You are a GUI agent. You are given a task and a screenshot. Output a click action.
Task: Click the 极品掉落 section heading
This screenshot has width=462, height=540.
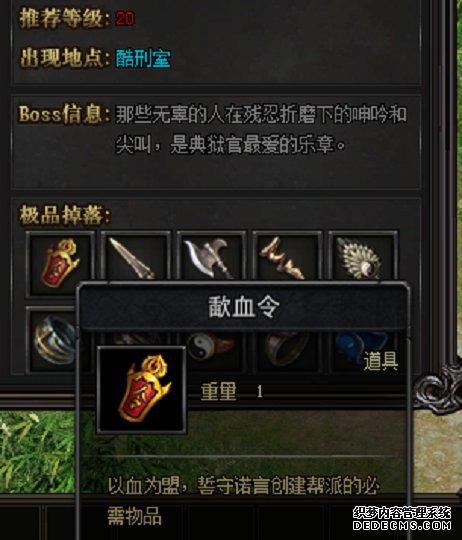point(64,215)
